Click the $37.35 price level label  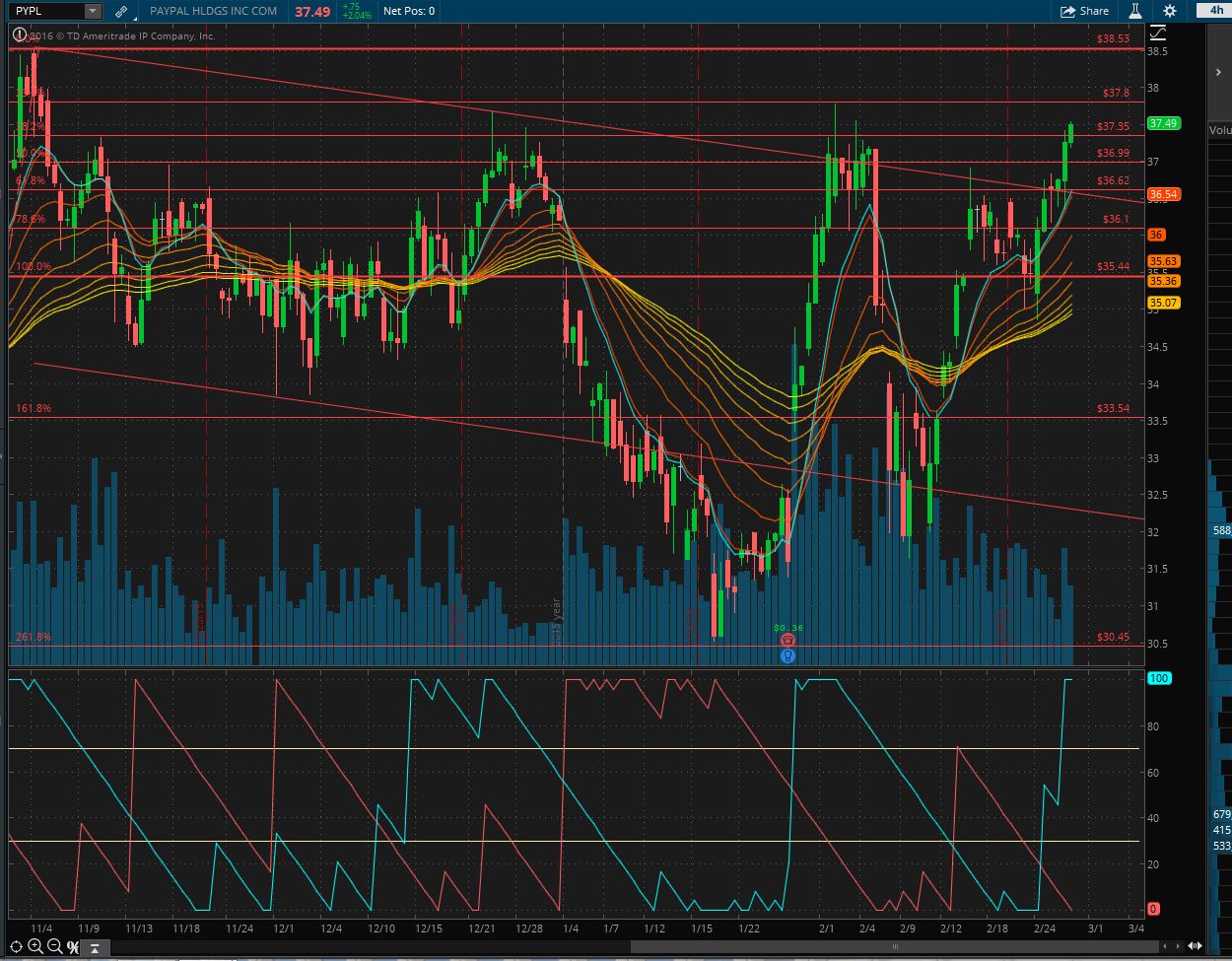[x=1113, y=127]
